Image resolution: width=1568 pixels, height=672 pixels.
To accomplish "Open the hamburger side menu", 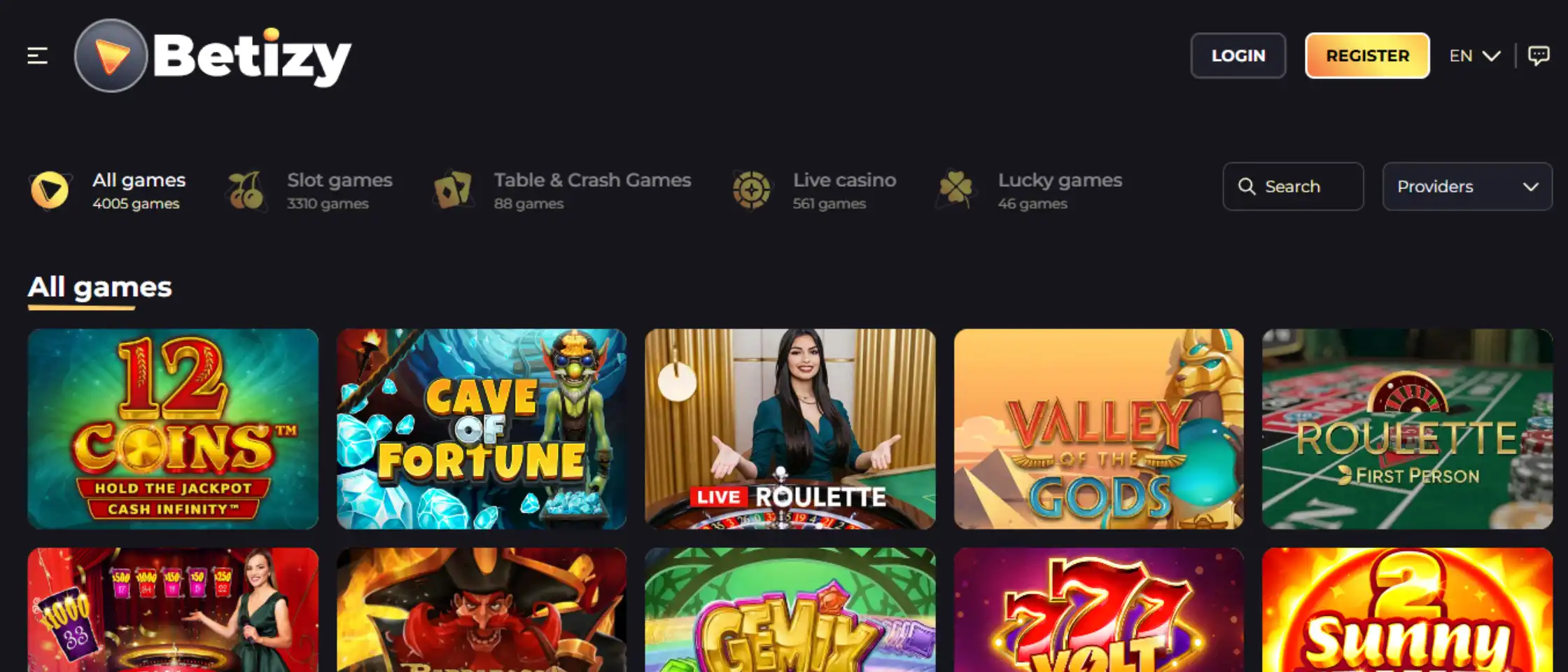I will (38, 55).
